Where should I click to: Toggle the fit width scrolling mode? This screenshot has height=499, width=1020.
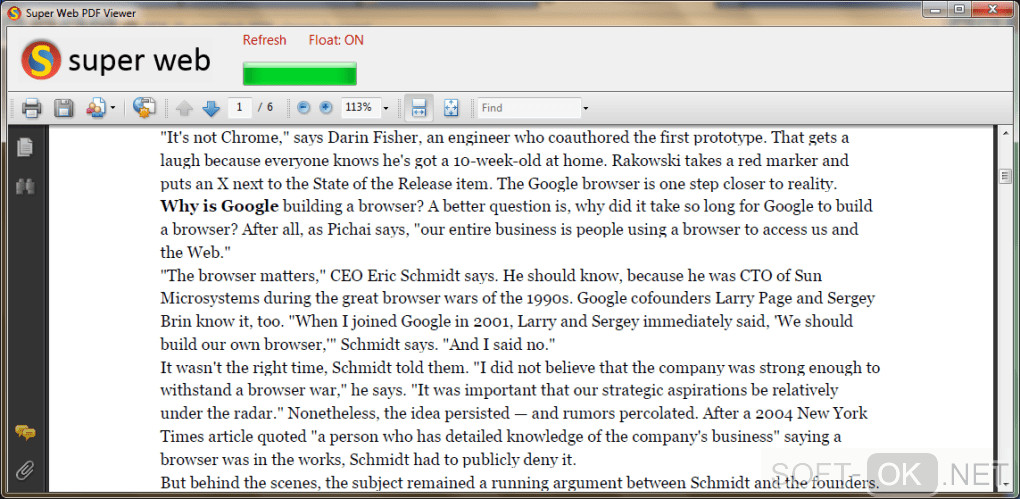[419, 108]
